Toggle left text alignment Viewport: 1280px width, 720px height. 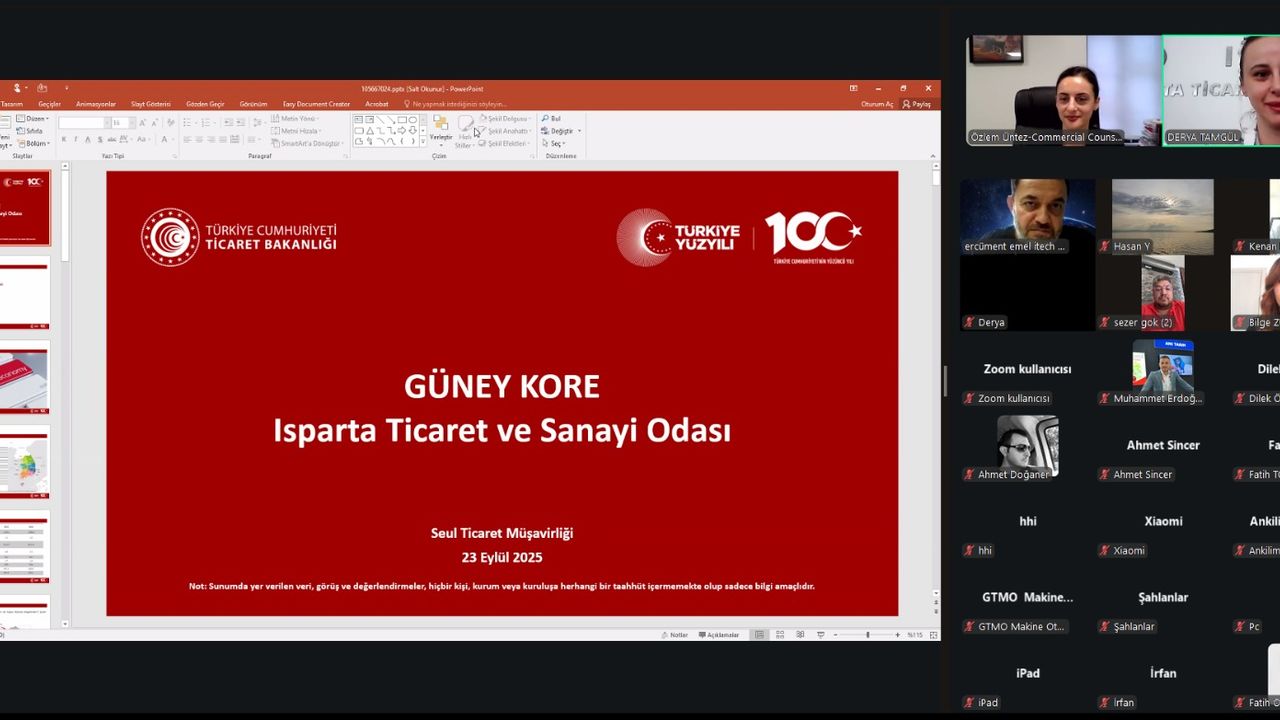click(187, 140)
